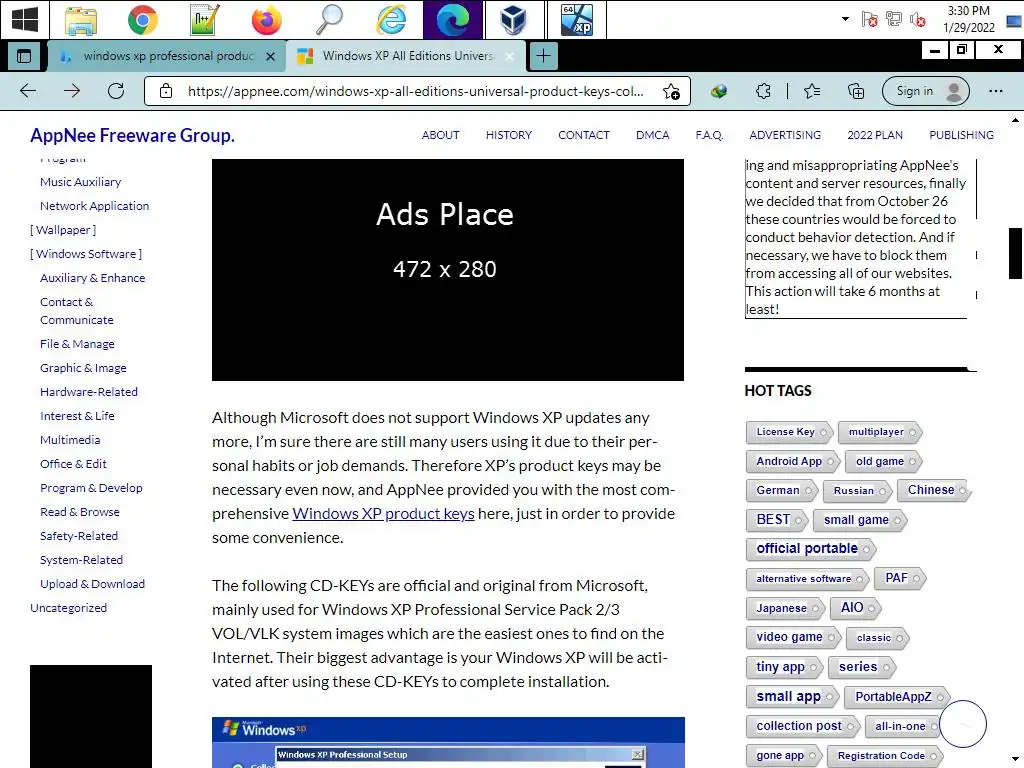1024x768 pixels.
Task: Click the appnee.com address bar
Action: coord(415,91)
